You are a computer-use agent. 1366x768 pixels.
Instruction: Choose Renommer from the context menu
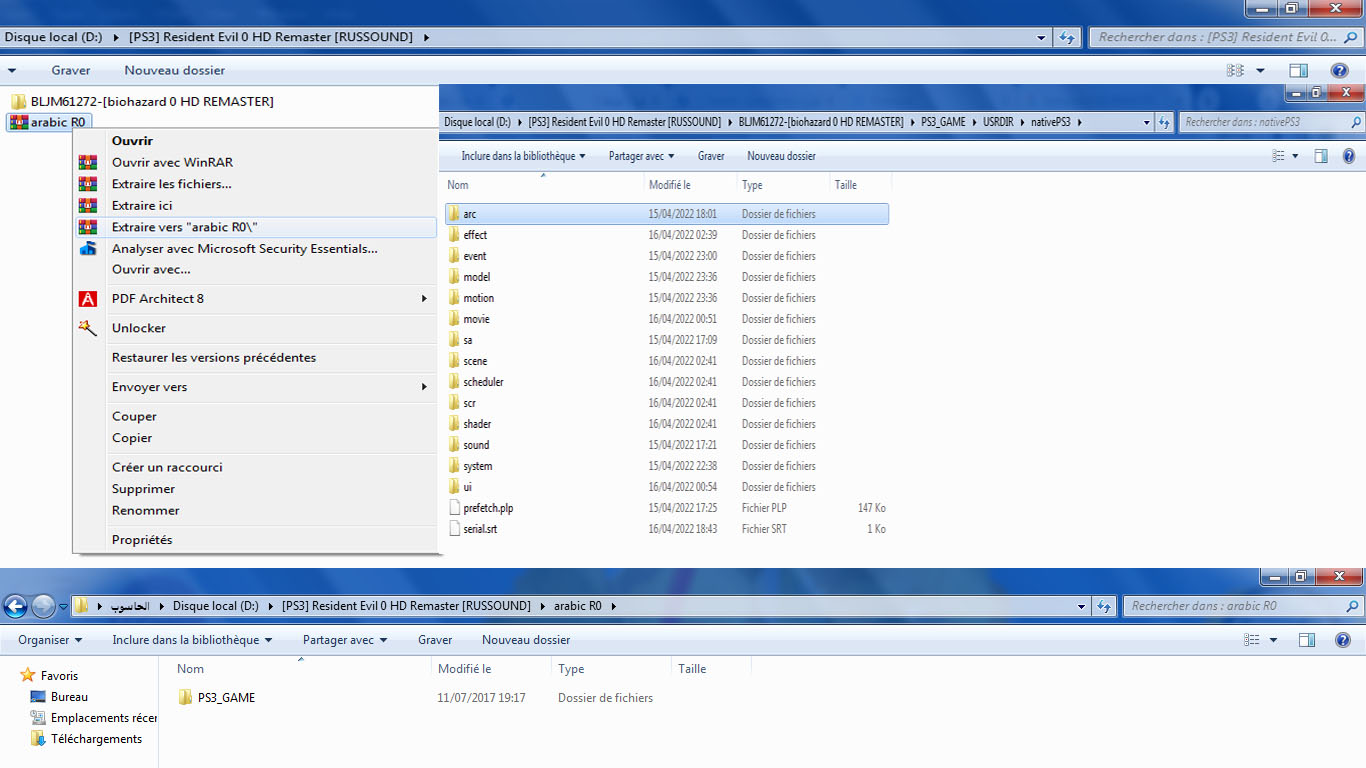[146, 510]
